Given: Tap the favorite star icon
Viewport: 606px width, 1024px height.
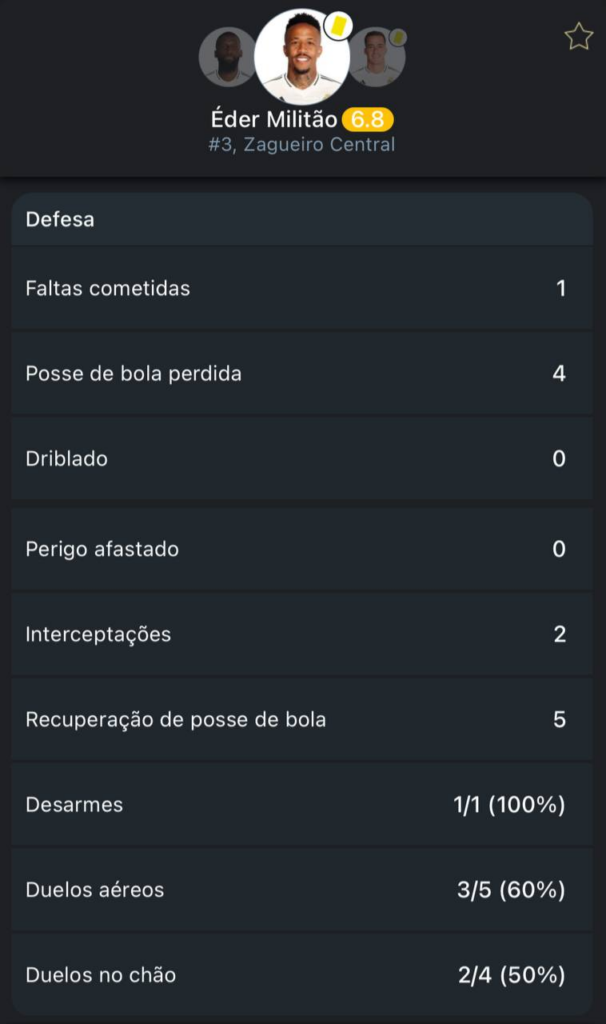Looking at the screenshot, I should tap(578, 37).
